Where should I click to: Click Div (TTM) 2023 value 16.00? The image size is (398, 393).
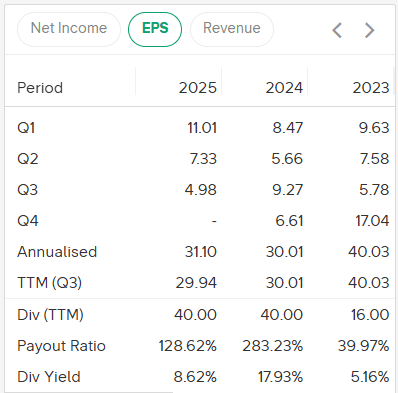click(370, 315)
